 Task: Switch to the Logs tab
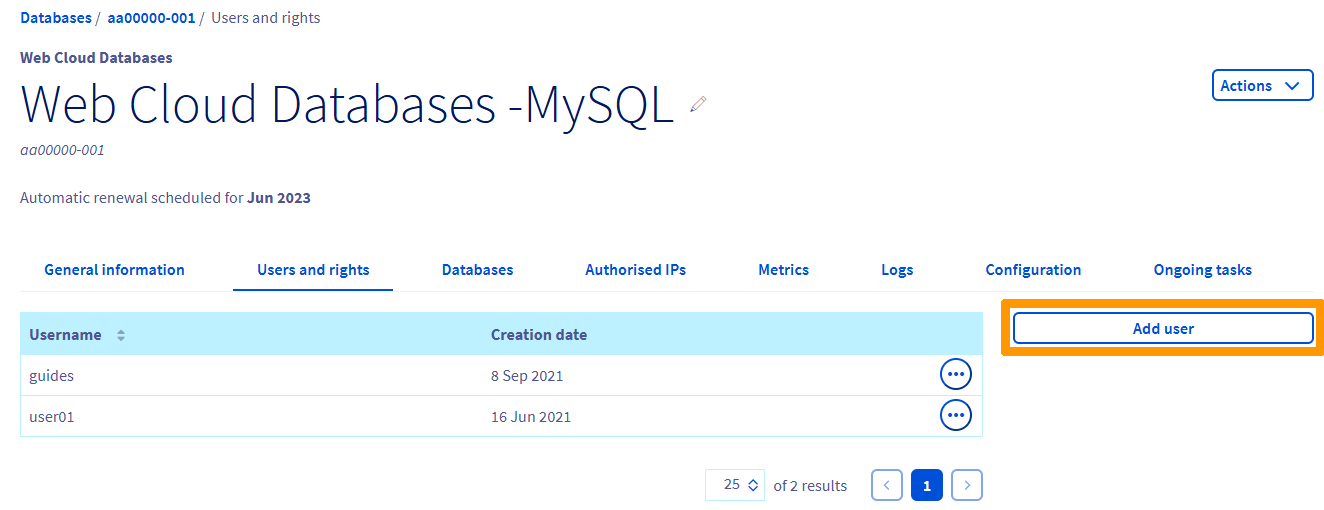pyautogui.click(x=897, y=270)
